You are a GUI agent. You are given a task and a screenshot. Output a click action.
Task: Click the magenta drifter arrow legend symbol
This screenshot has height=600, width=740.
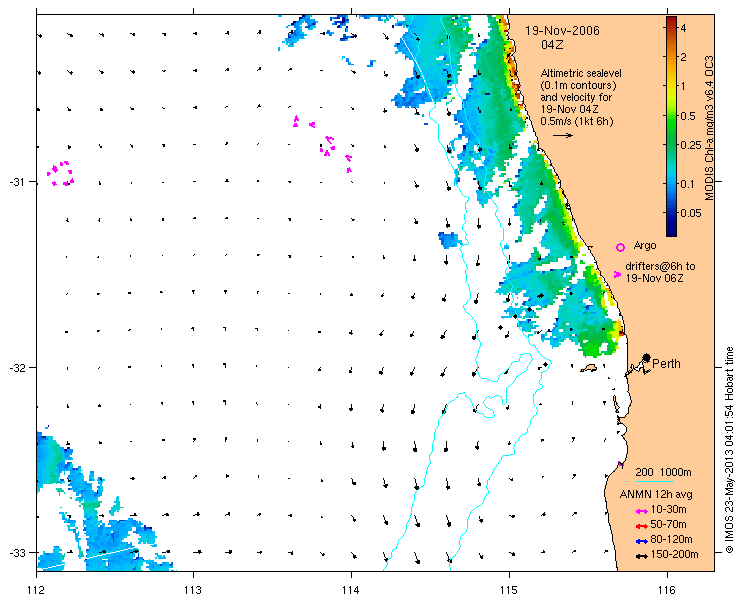[x=617, y=274]
